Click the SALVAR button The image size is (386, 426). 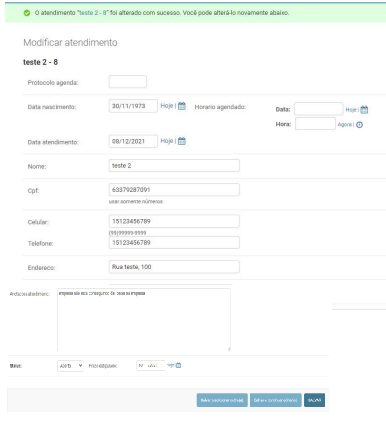coord(314,400)
